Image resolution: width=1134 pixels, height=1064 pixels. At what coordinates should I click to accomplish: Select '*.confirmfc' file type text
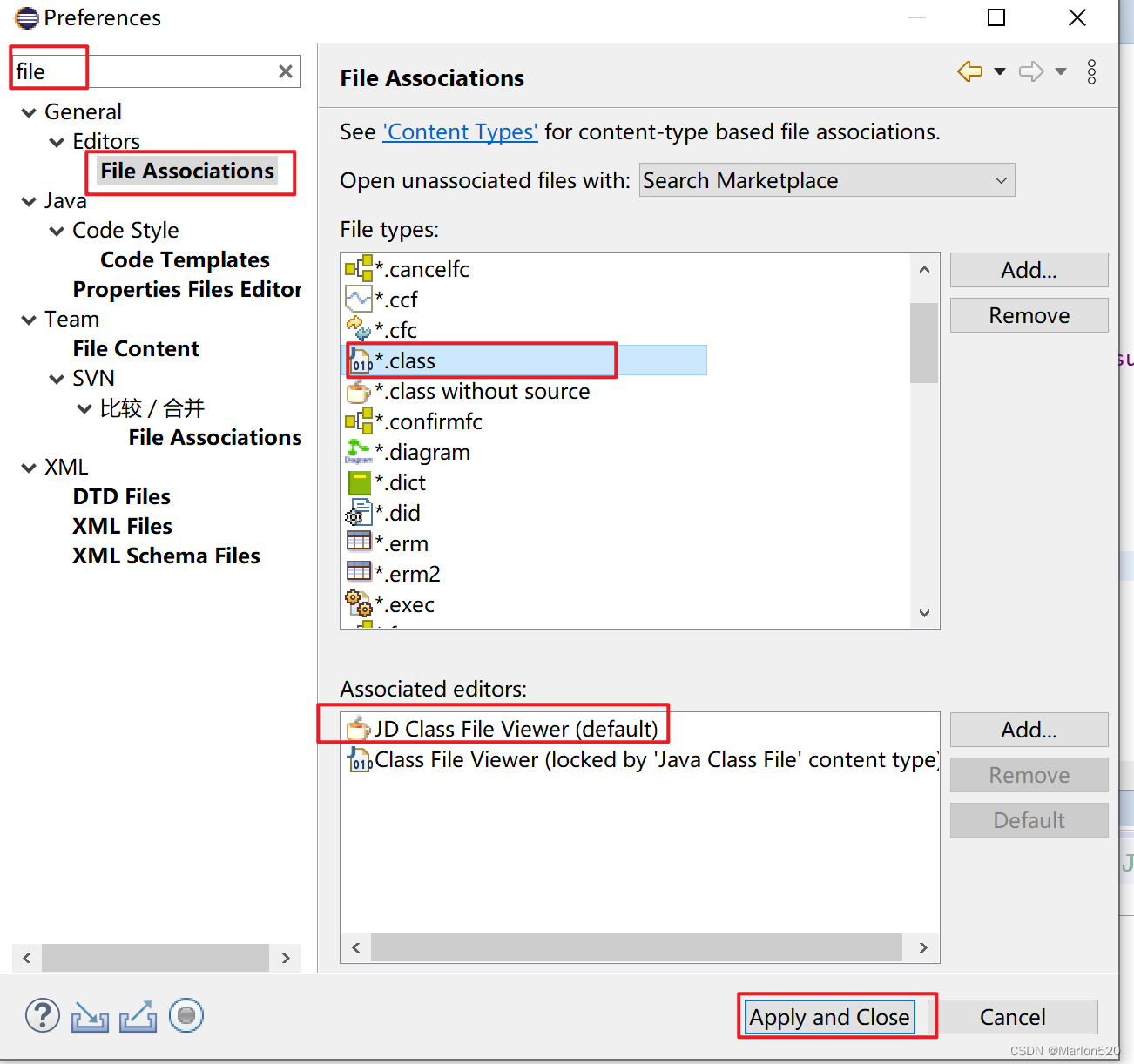click(x=429, y=421)
